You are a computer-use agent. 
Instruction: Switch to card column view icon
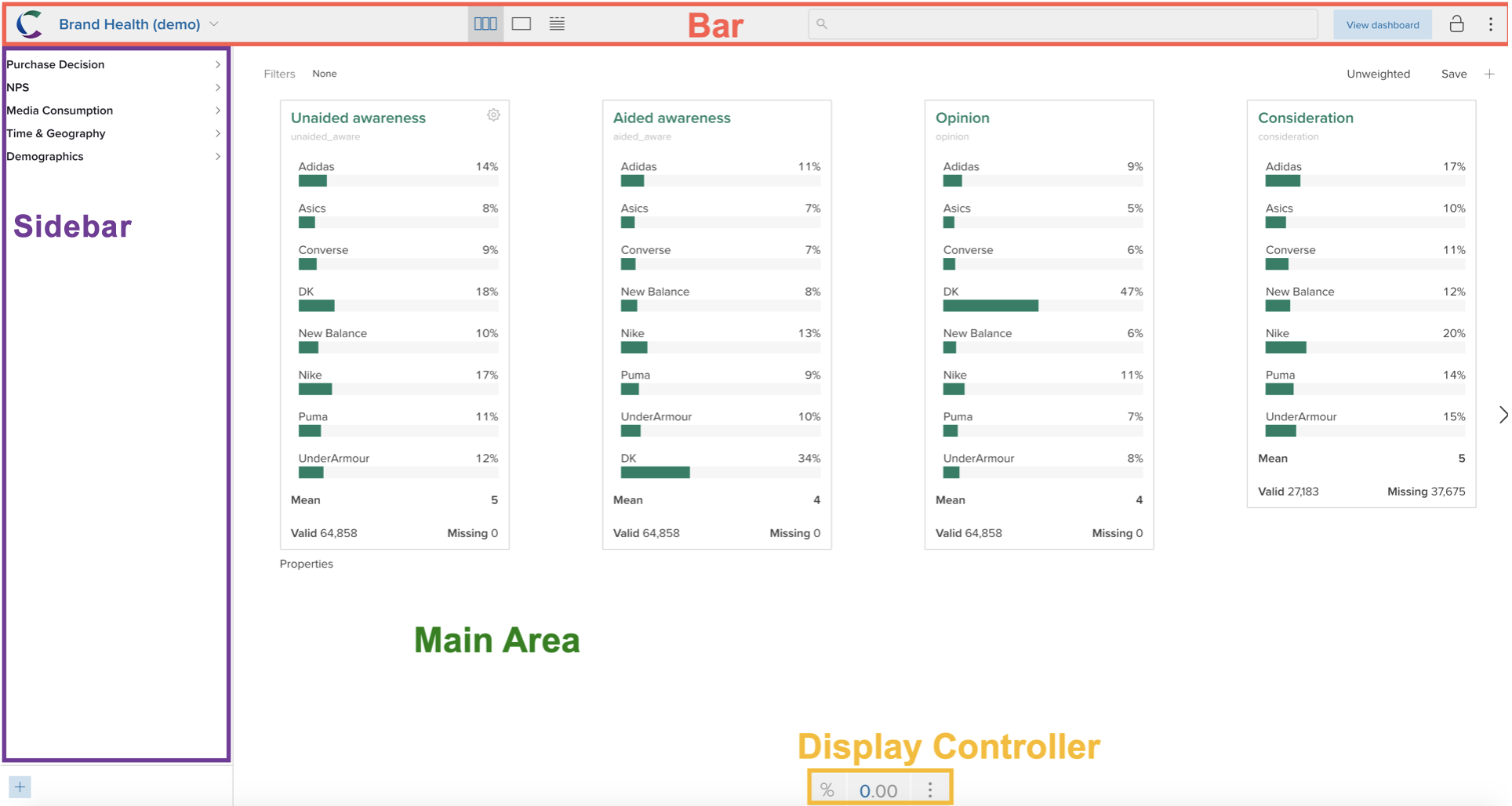click(x=485, y=24)
